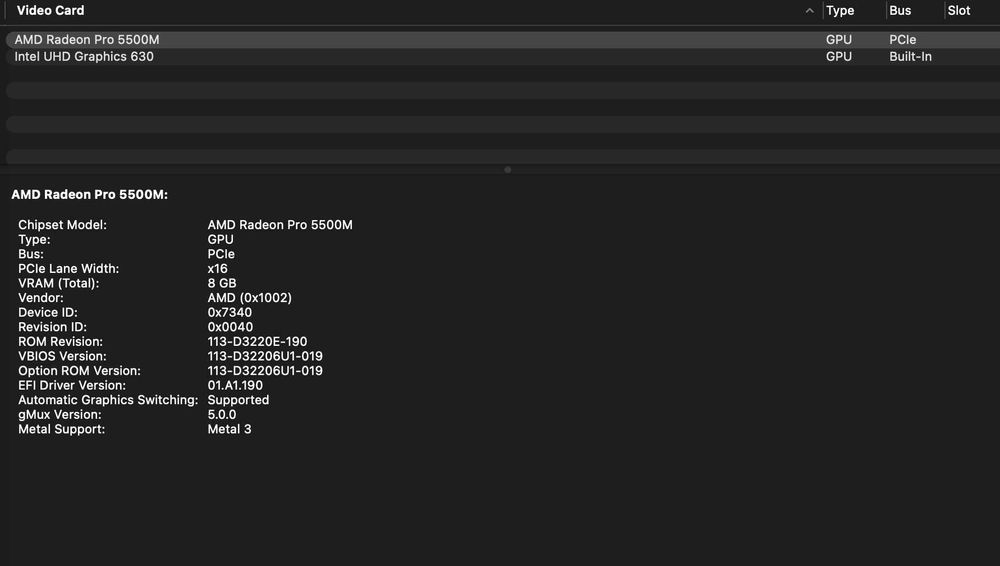
Task: Click the Type column header
Action: (840, 11)
